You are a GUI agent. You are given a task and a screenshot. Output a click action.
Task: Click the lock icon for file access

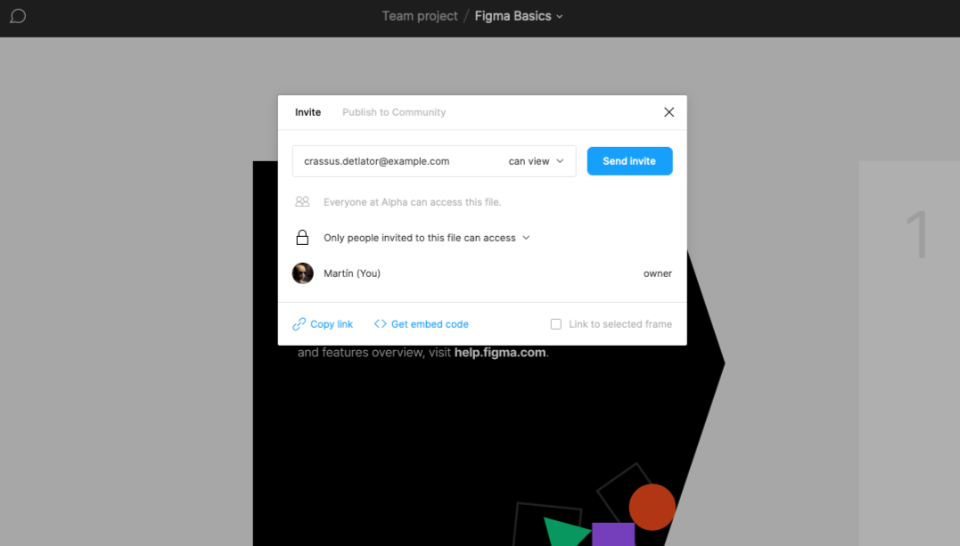point(302,237)
